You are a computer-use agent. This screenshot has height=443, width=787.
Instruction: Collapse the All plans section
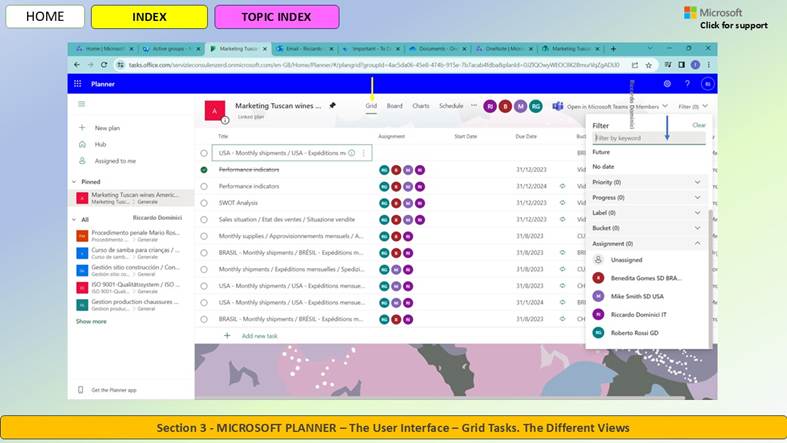74,219
